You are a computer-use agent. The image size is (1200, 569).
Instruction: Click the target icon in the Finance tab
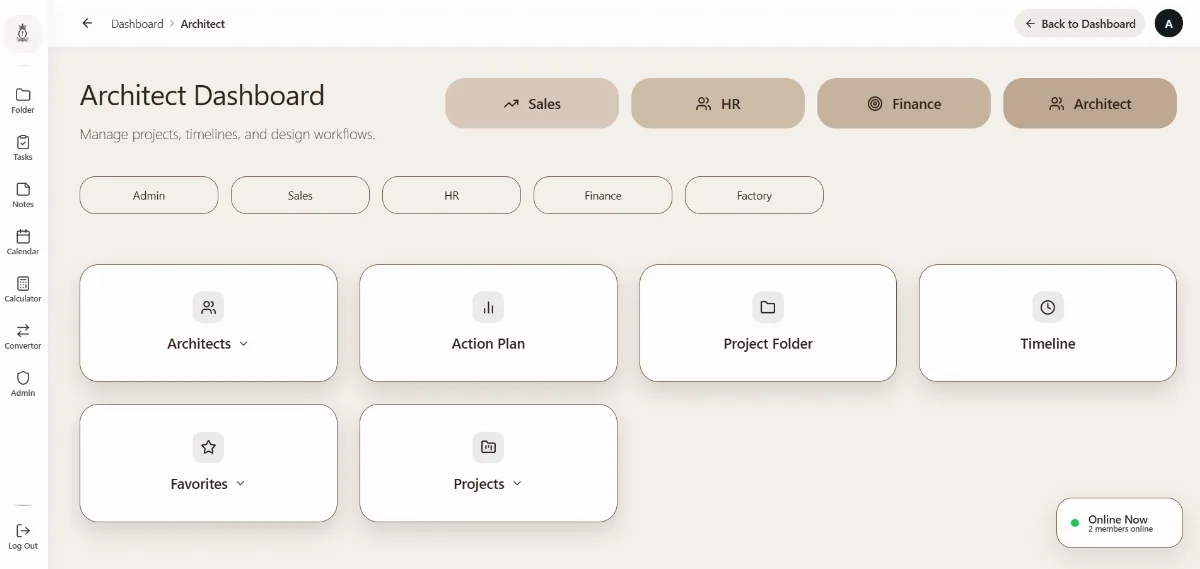875,104
